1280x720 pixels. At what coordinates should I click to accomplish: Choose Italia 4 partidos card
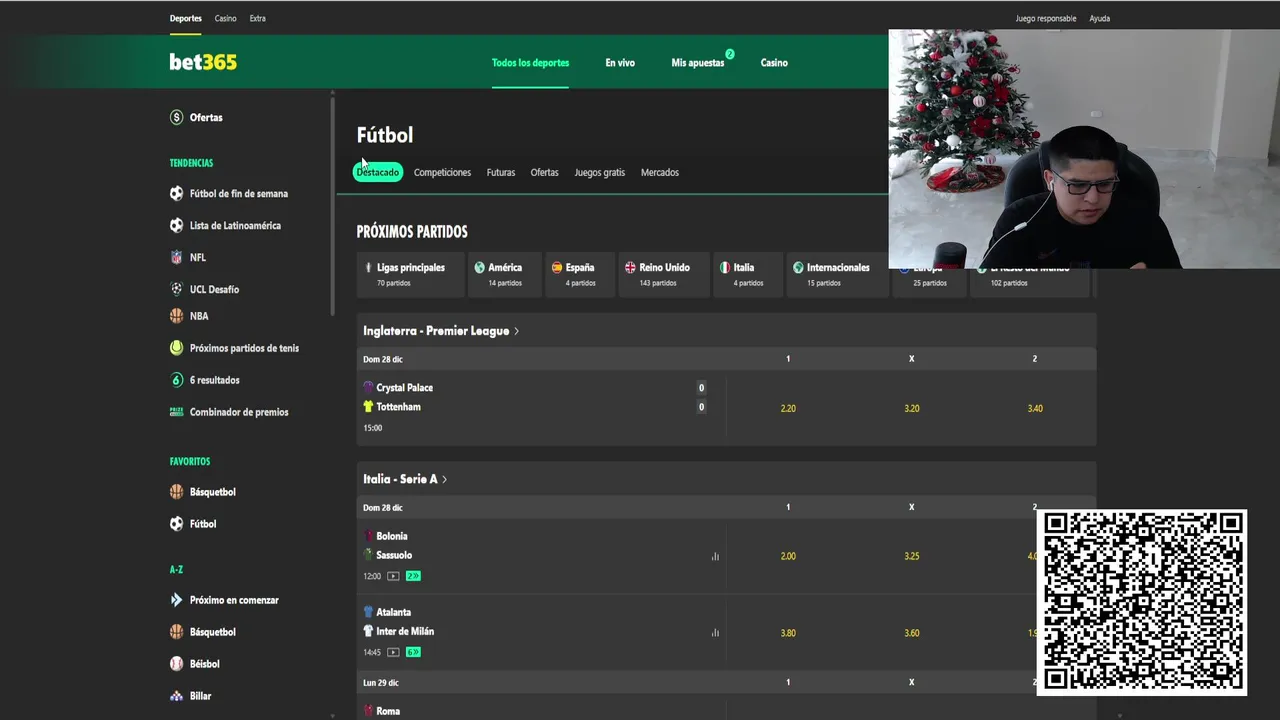click(749, 274)
